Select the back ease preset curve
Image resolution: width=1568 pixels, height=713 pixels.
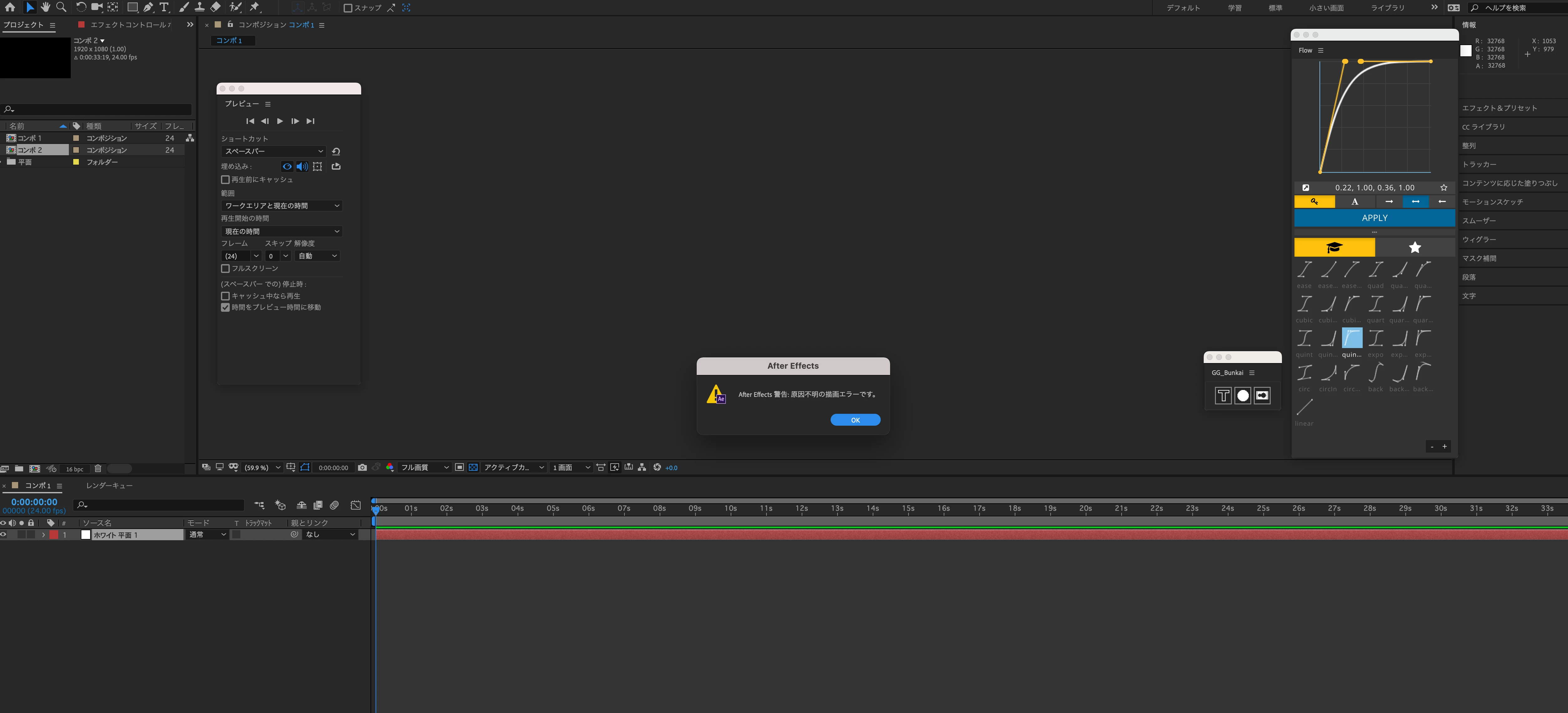(x=1375, y=373)
